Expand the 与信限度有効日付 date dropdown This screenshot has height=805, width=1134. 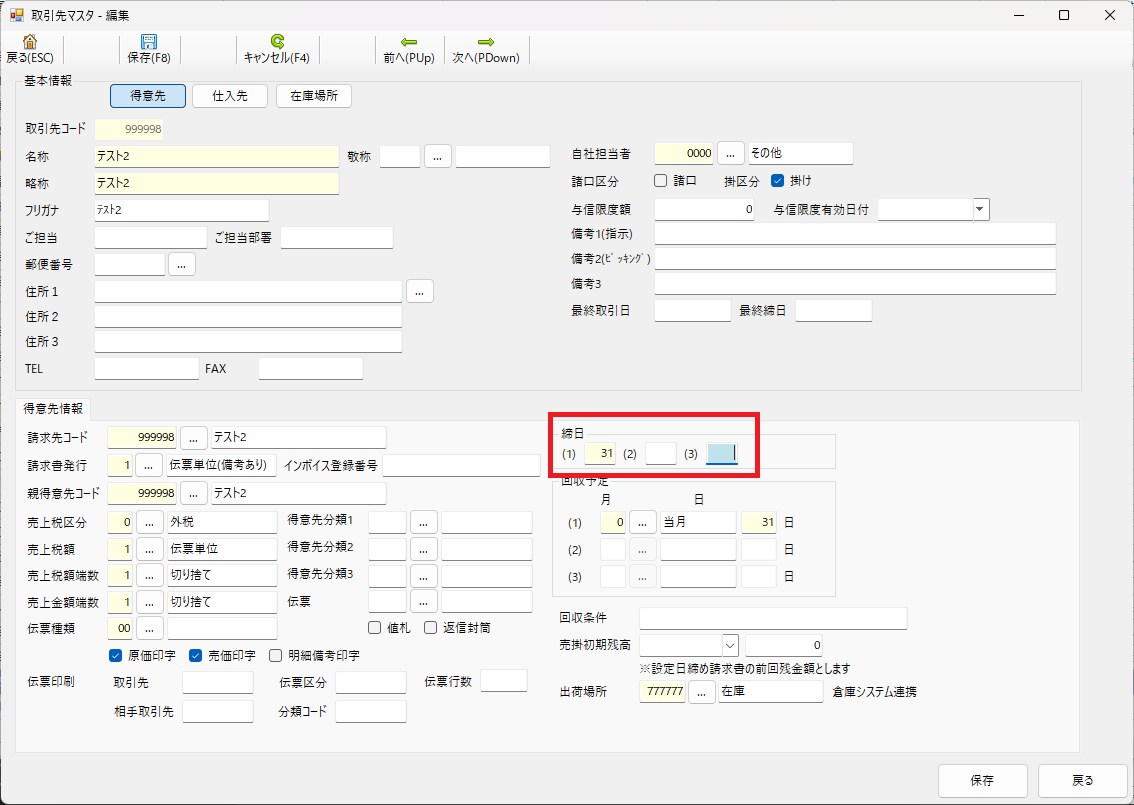tap(980, 209)
